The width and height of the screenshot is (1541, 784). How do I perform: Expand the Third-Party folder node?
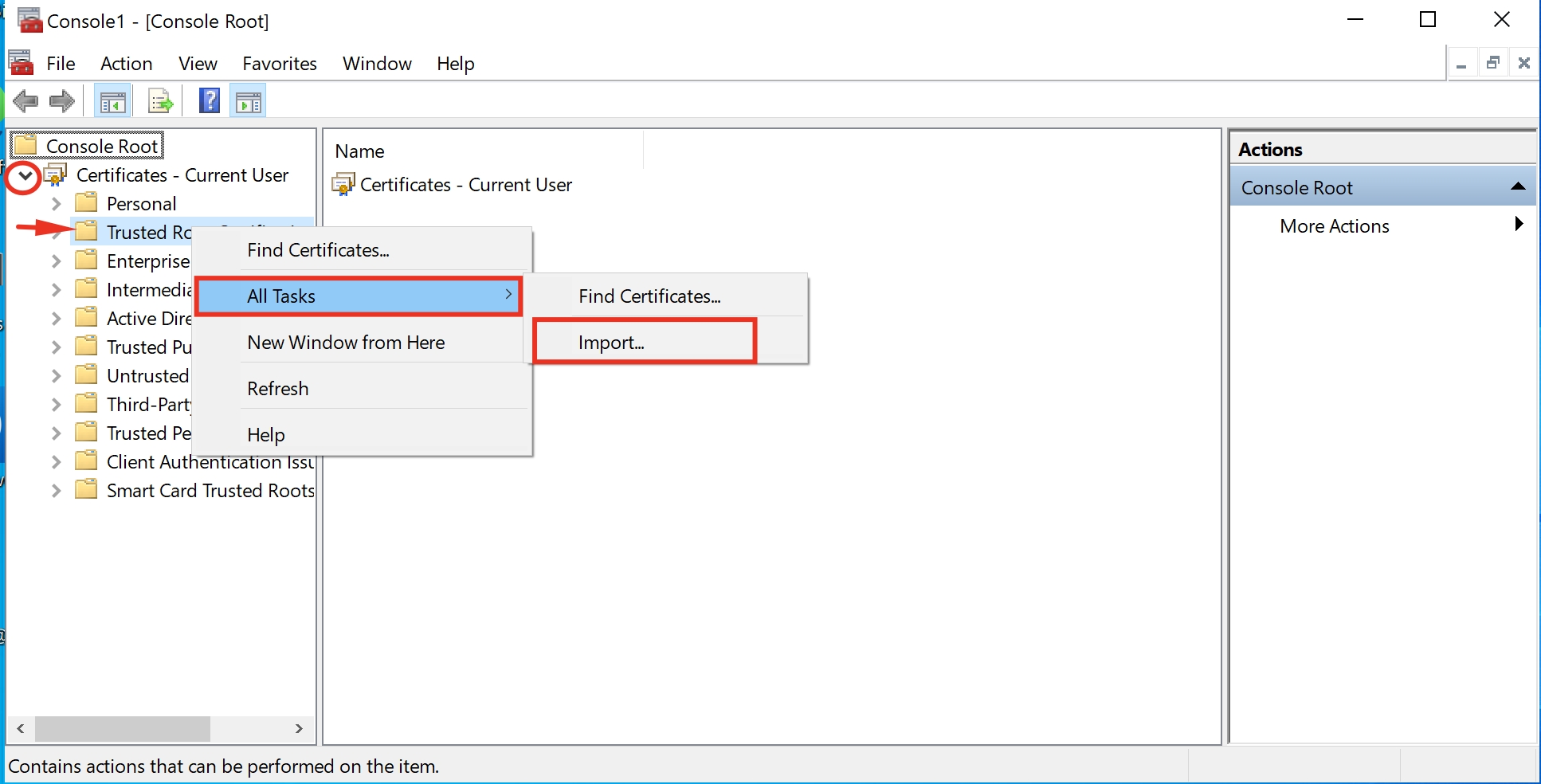[56, 405]
